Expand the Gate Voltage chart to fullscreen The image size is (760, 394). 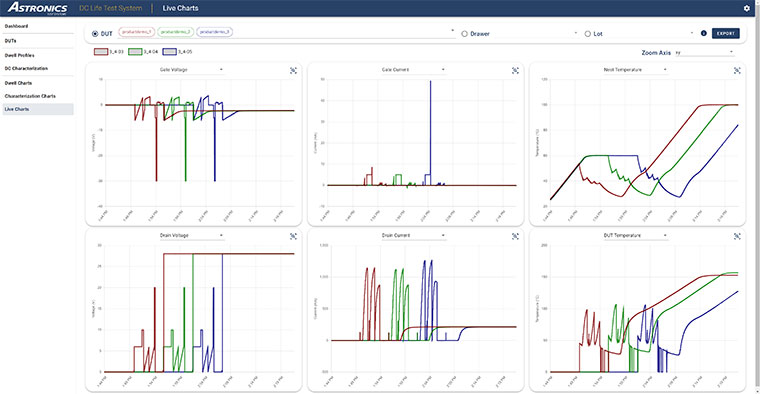(x=293, y=71)
